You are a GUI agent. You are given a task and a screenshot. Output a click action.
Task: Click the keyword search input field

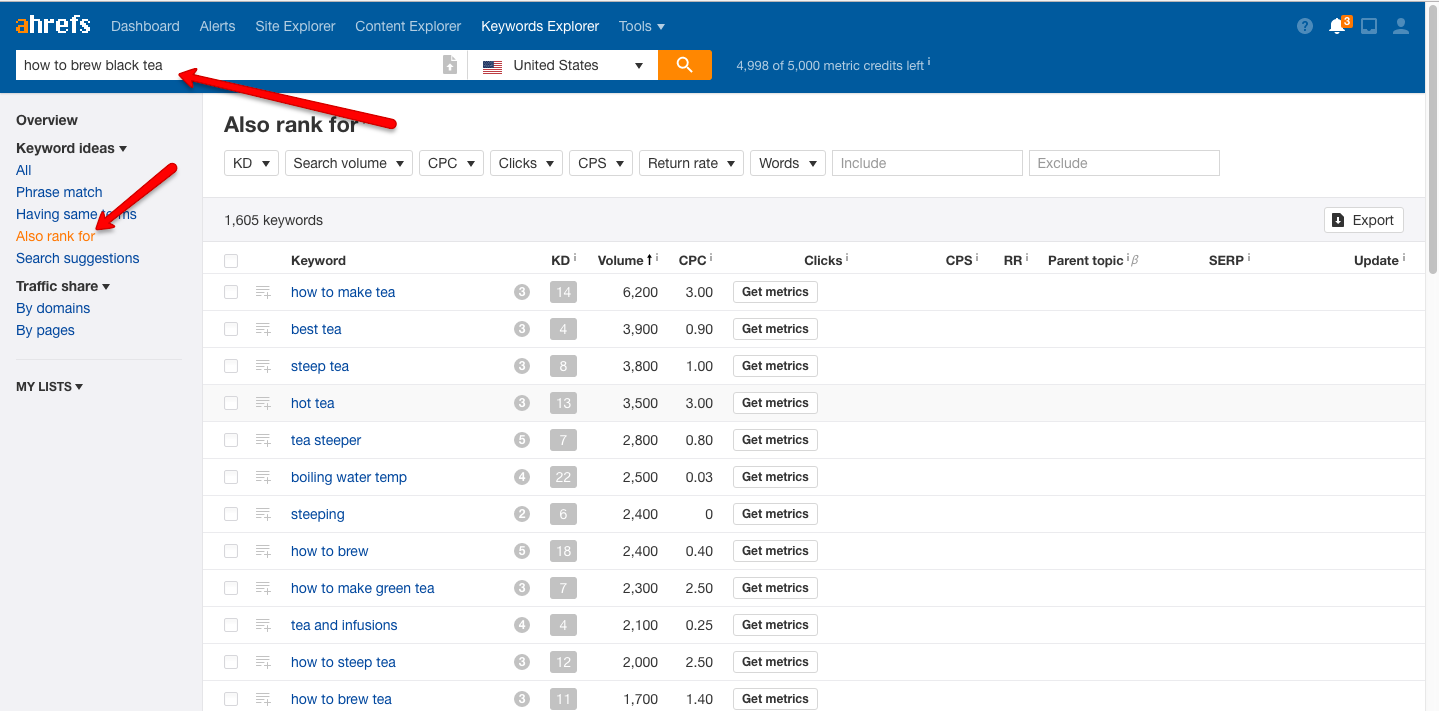tap(228, 65)
